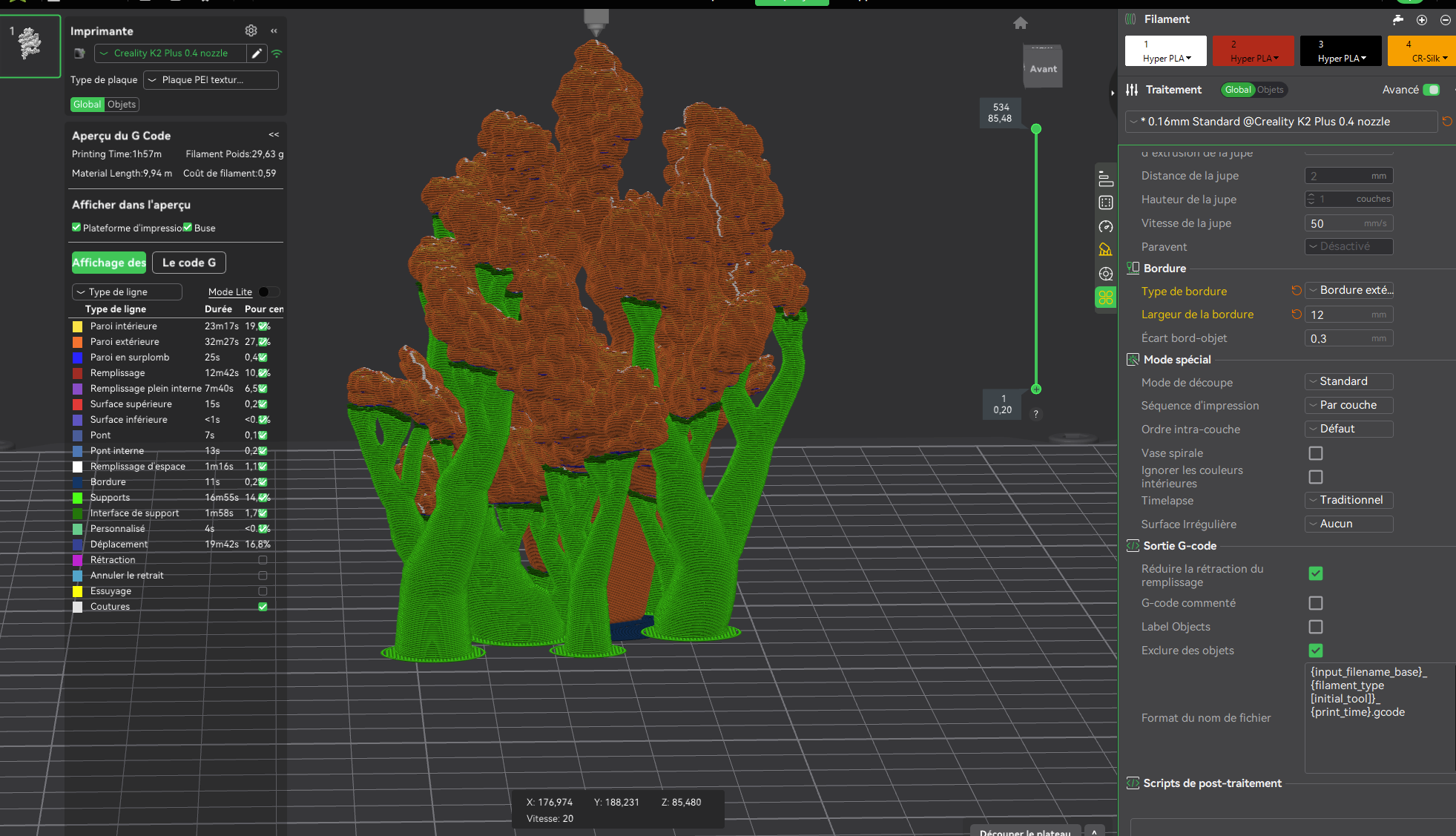Switch to Objets tab in Traitement
Image resolution: width=1456 pixels, height=836 pixels.
coord(1271,90)
